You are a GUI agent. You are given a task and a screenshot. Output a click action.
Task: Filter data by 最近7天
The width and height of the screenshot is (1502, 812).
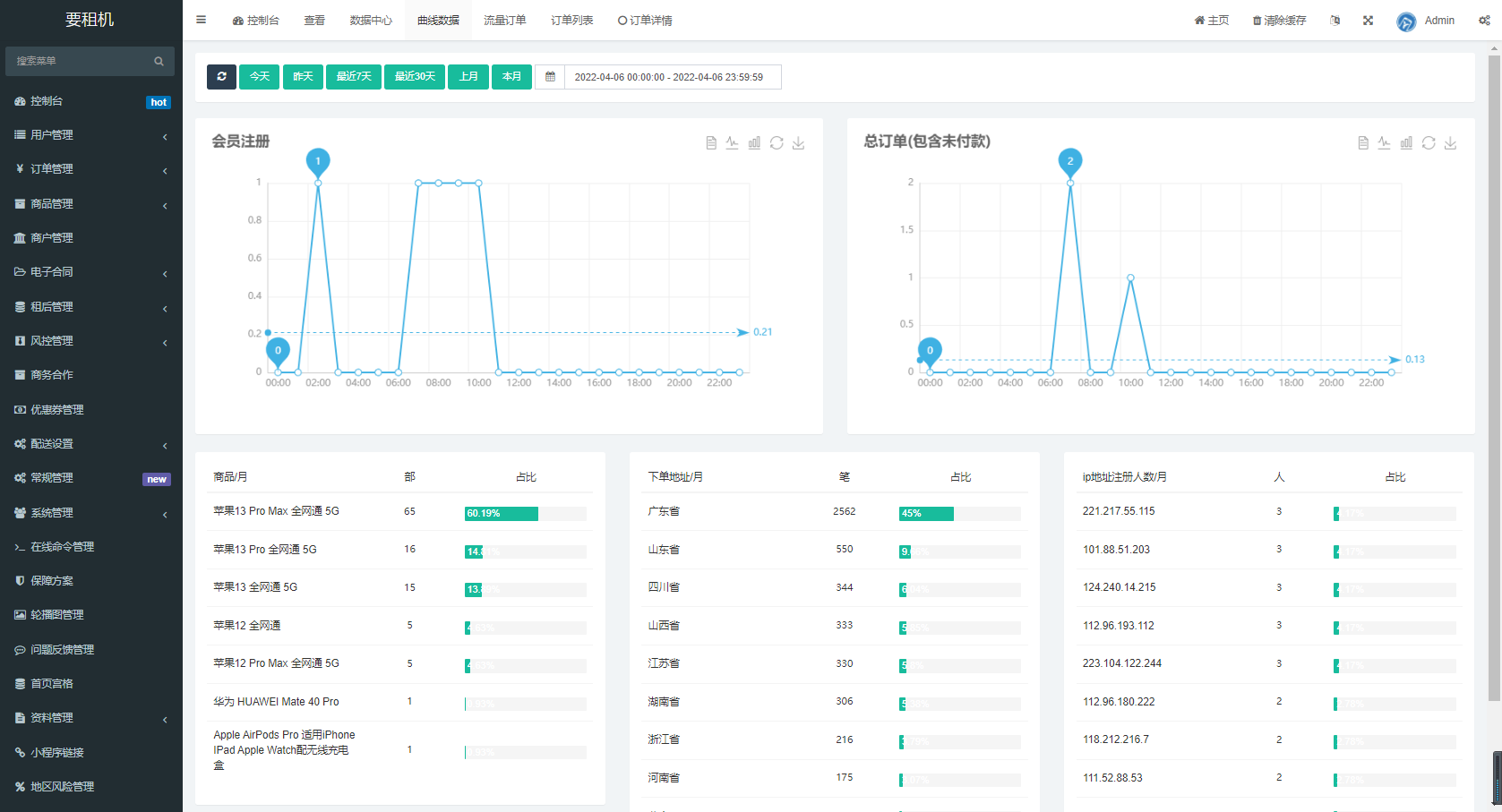pos(354,77)
